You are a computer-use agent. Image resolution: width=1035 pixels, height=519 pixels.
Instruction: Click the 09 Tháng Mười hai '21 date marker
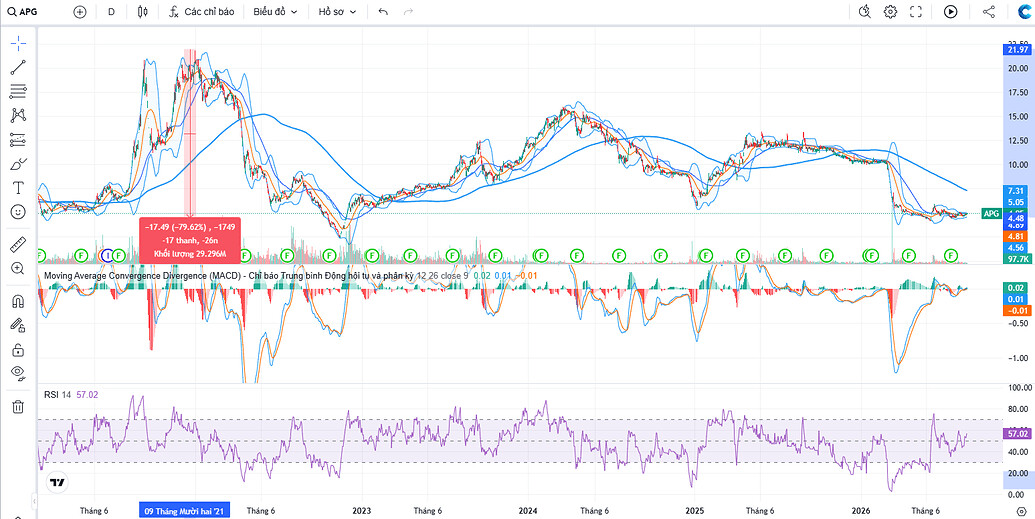tap(185, 510)
